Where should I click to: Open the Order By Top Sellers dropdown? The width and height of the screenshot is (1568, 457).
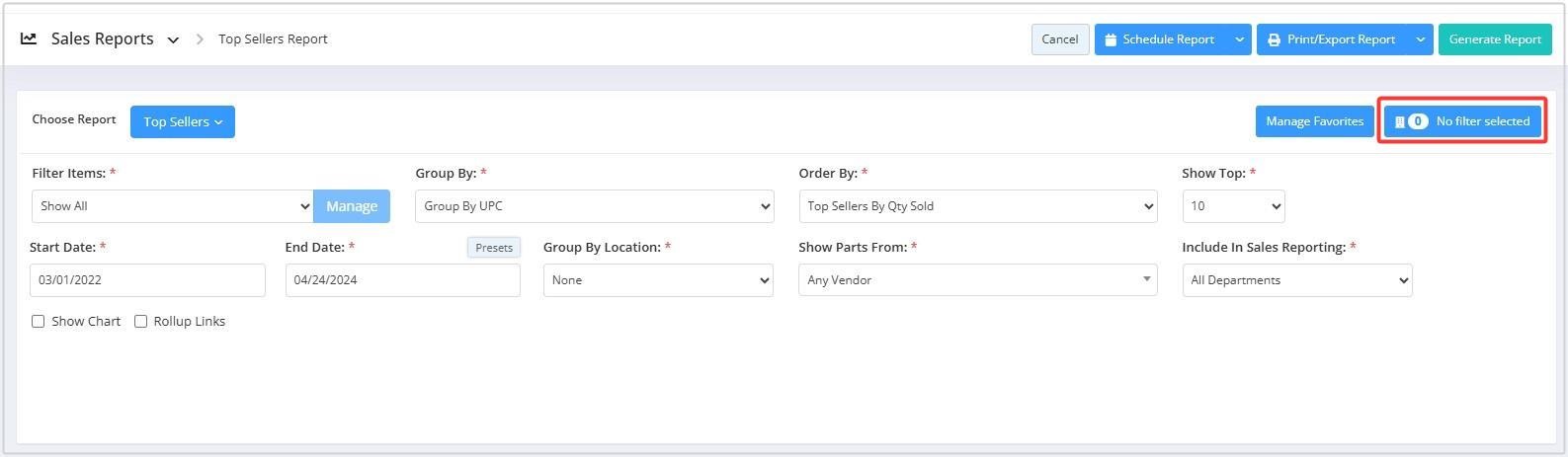tap(977, 206)
